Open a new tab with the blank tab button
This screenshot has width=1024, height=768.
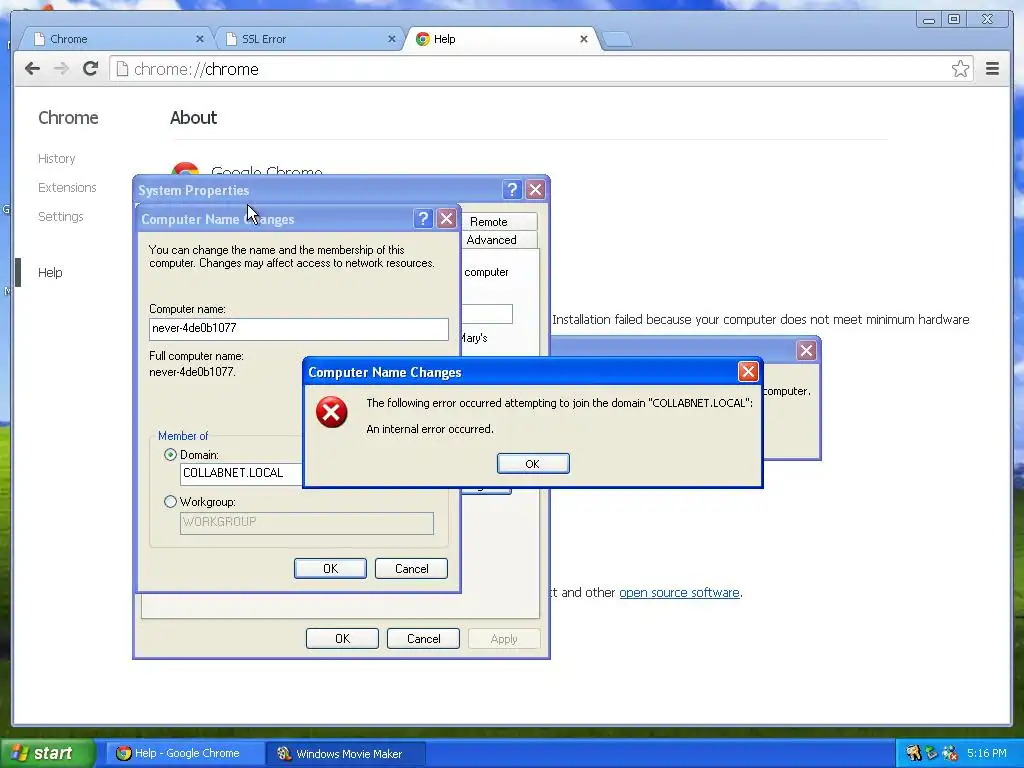tap(616, 40)
